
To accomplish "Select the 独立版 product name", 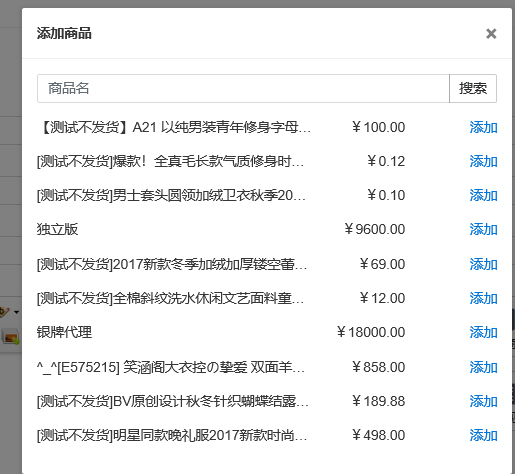I will (x=57, y=229).
